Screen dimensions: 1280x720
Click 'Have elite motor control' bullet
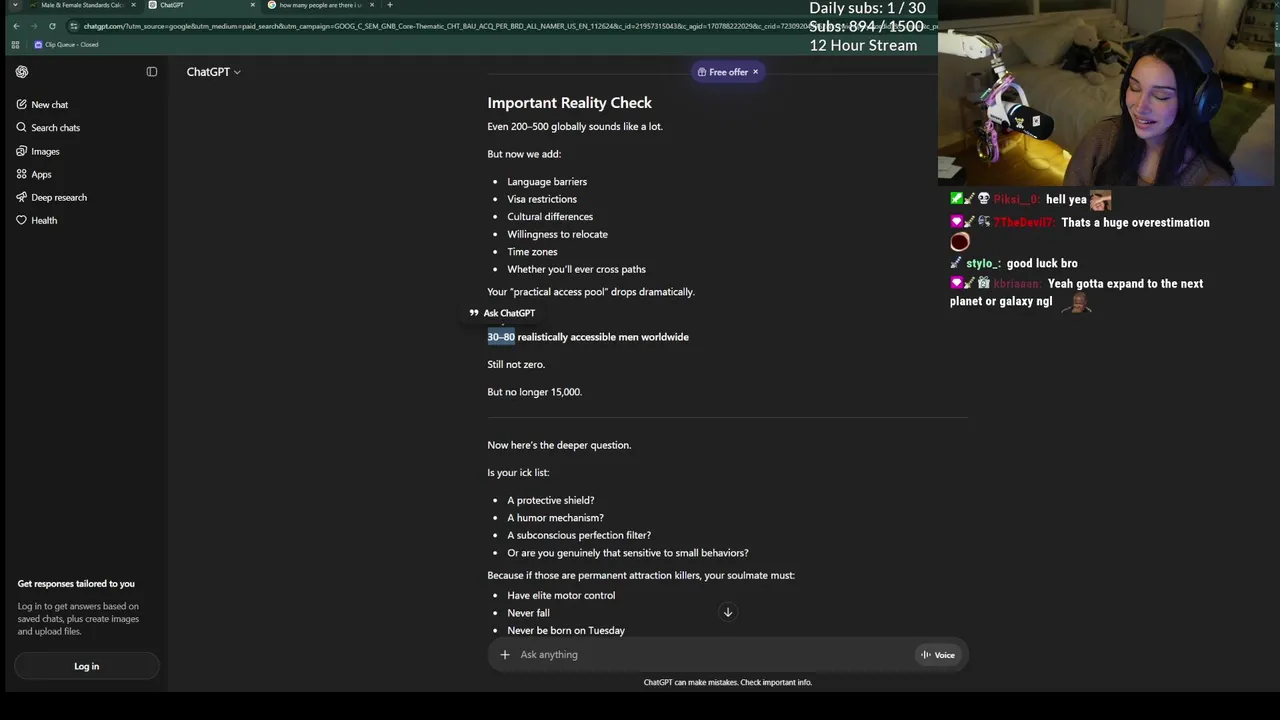(561, 595)
